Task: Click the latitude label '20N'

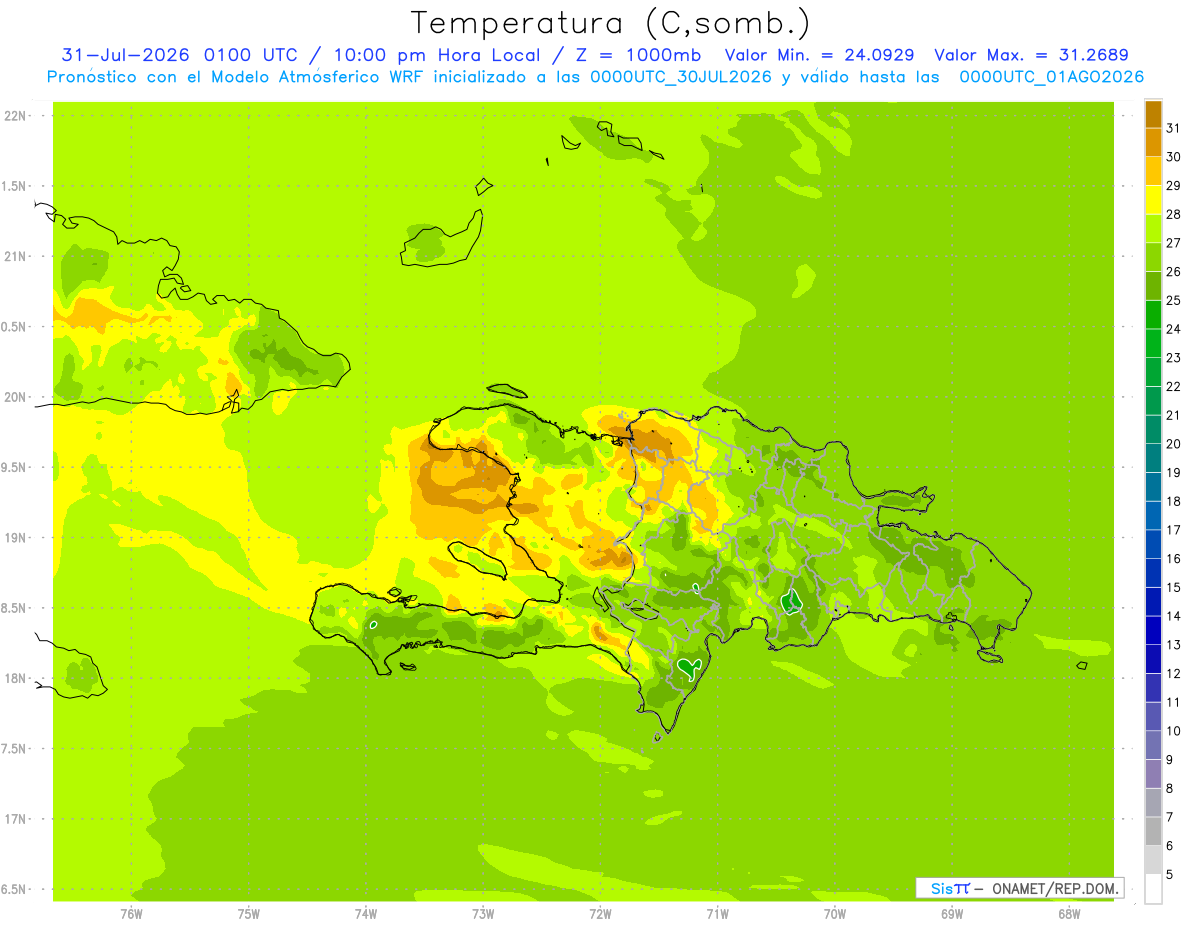Action: (x=15, y=397)
